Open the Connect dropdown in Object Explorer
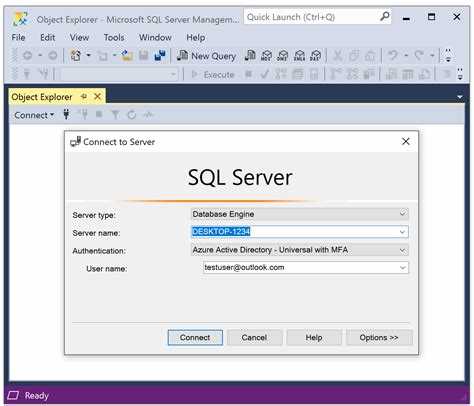Screen dimensions: 474x406 pos(34,115)
